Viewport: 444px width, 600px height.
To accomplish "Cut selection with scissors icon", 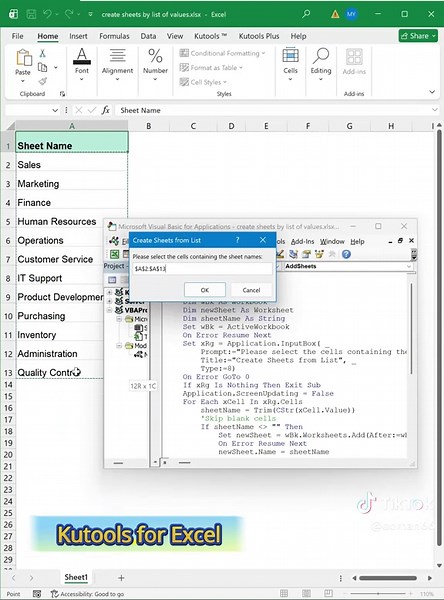I will pyautogui.click(x=42, y=53).
